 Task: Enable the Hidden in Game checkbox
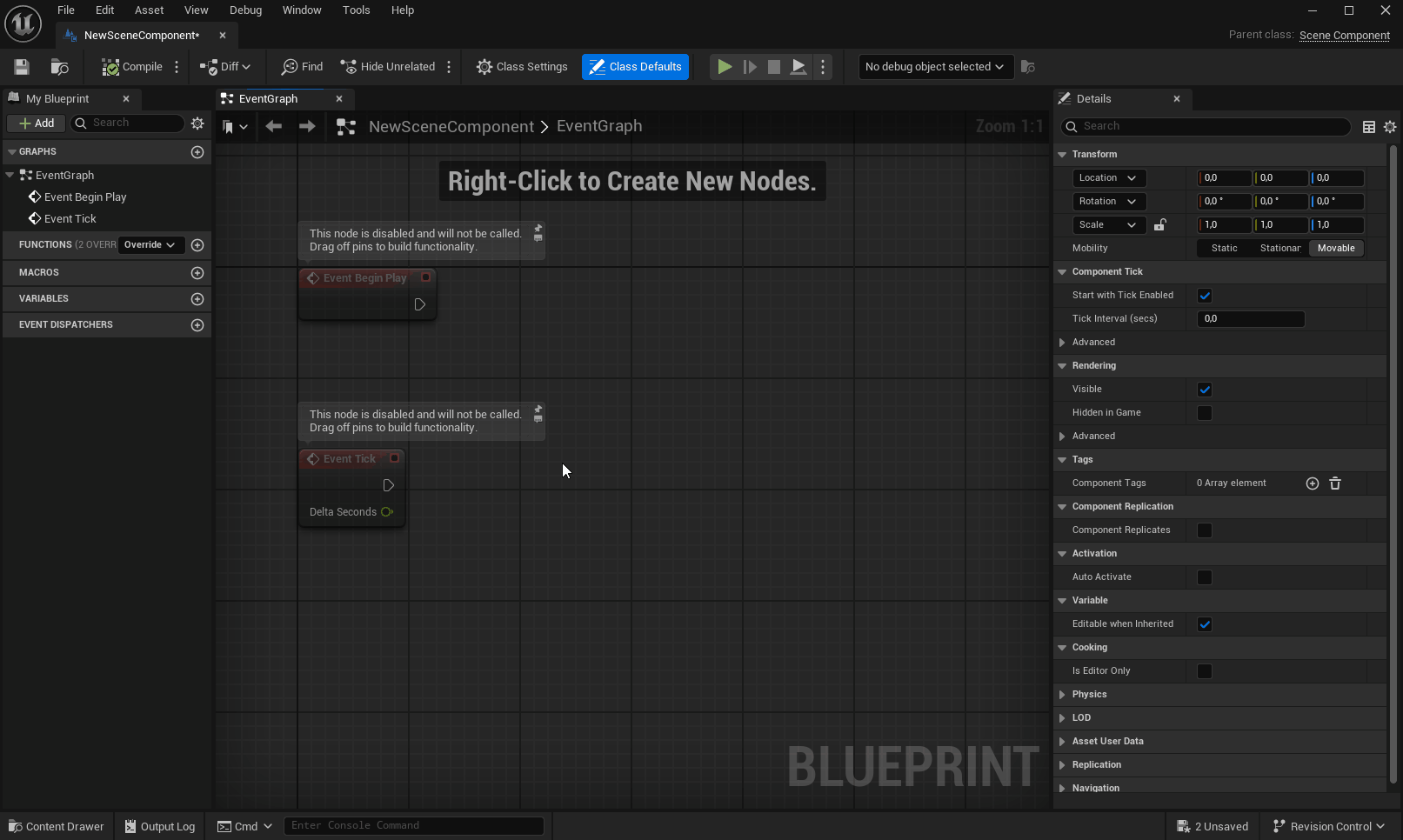1205,413
